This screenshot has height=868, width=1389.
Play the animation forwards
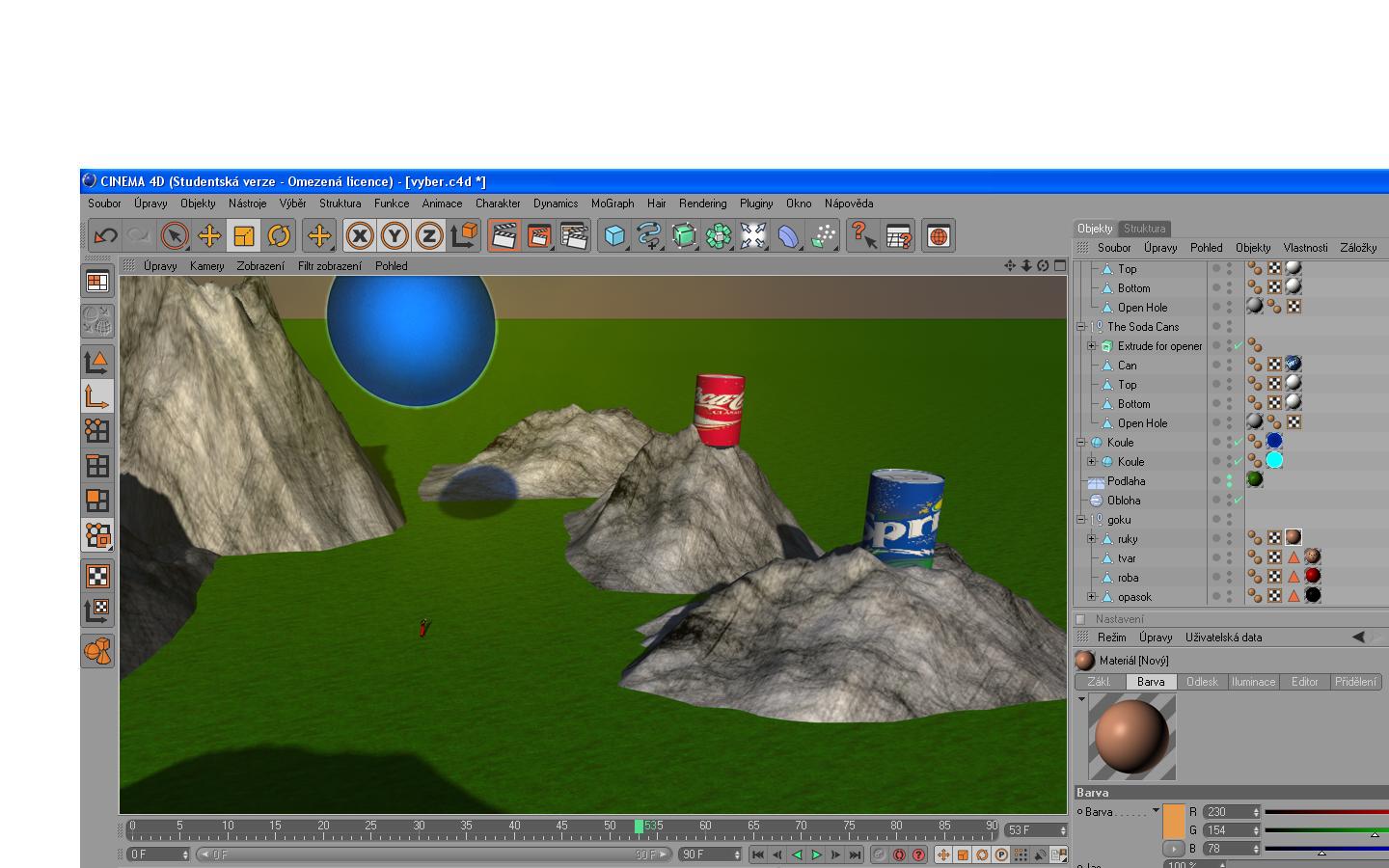(x=816, y=854)
